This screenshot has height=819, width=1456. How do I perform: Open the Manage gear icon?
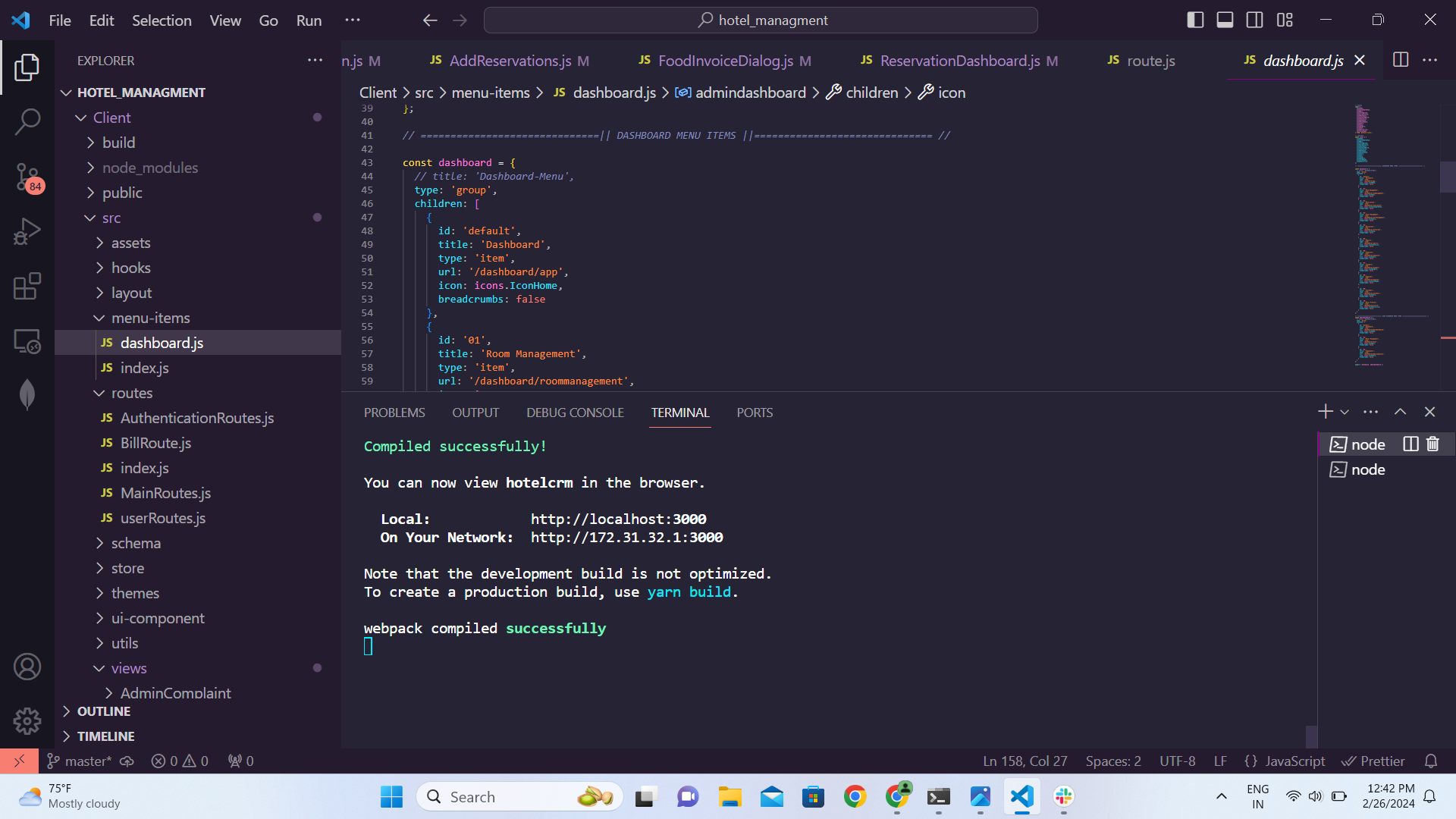(x=27, y=721)
